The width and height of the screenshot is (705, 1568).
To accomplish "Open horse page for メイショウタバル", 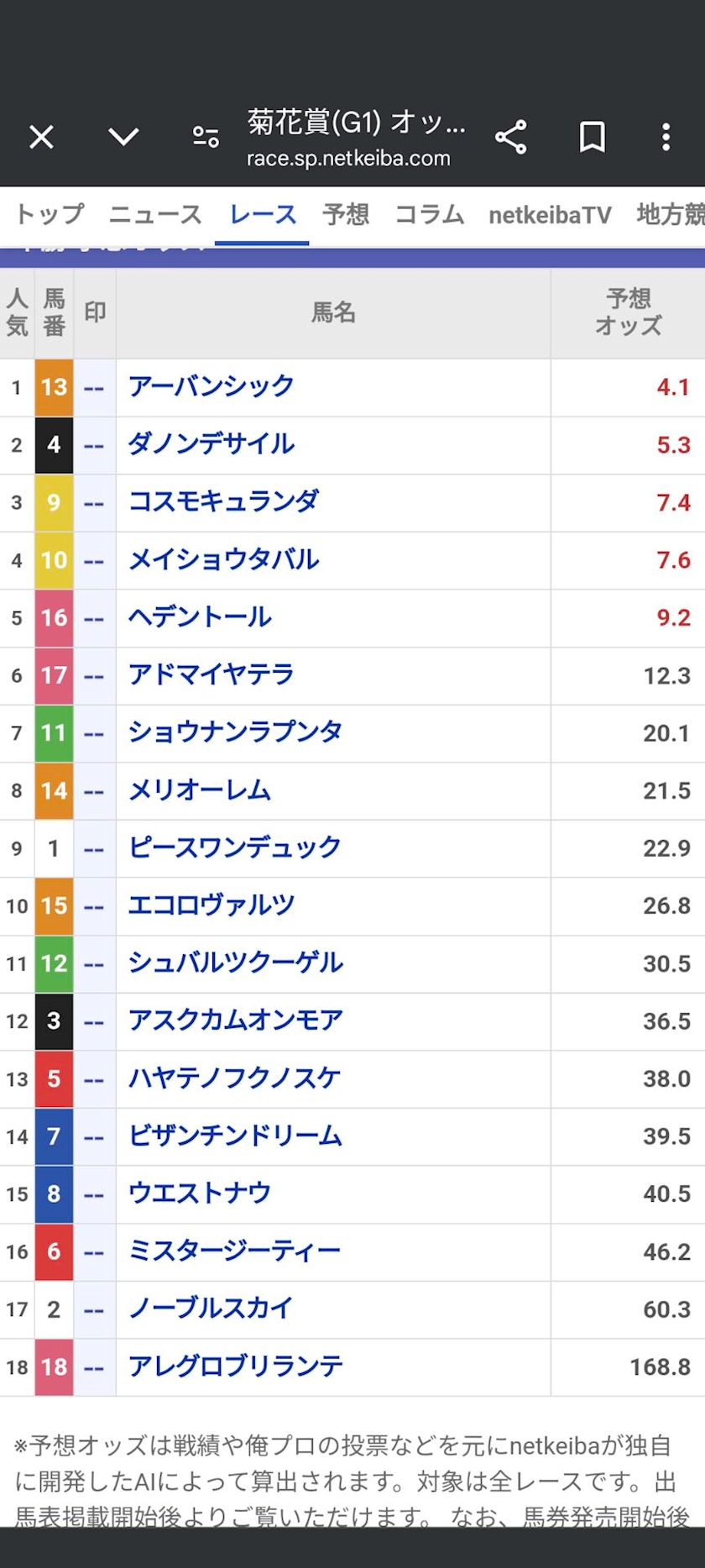I will click(223, 559).
